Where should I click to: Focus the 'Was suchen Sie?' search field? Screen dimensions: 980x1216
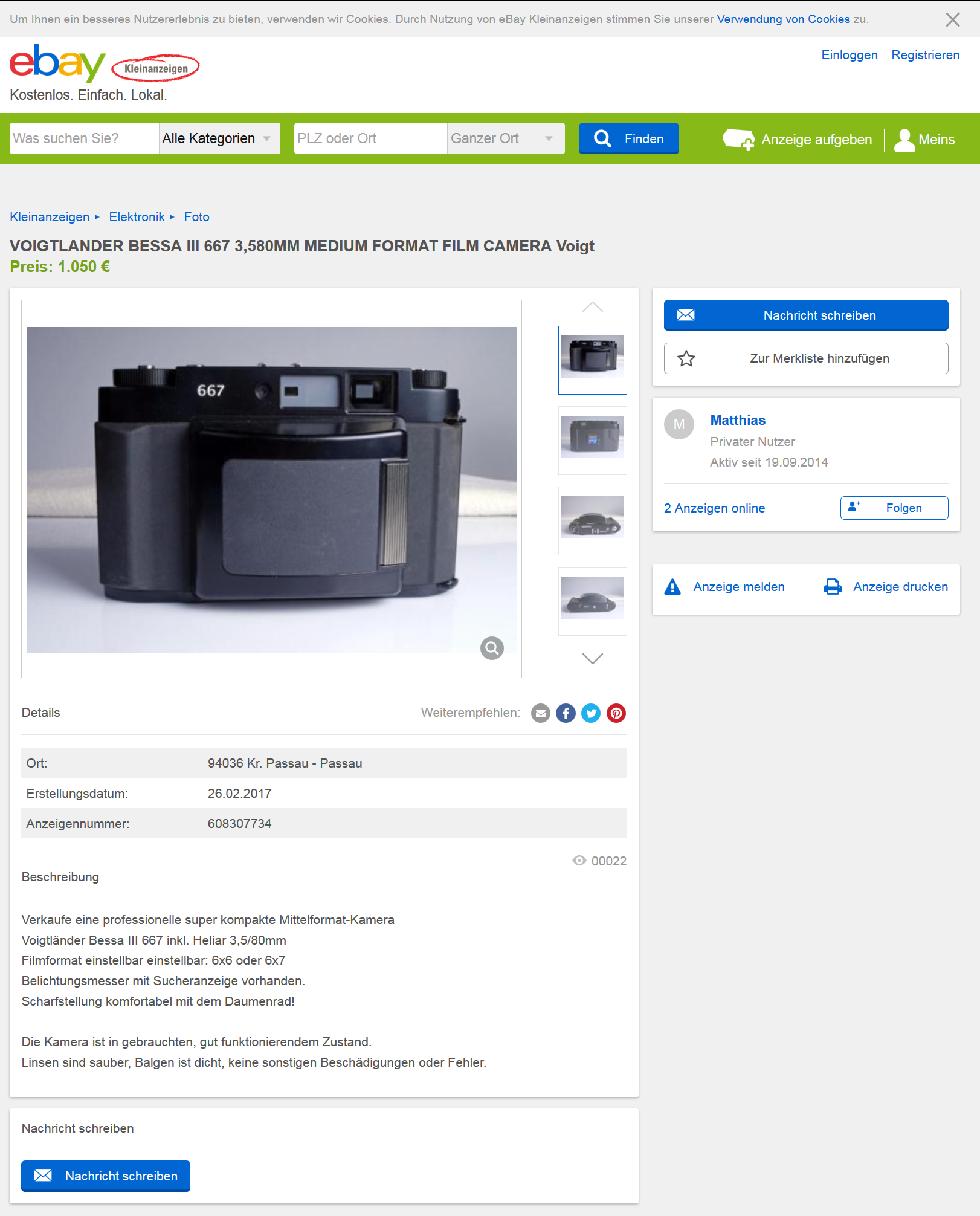coord(85,138)
